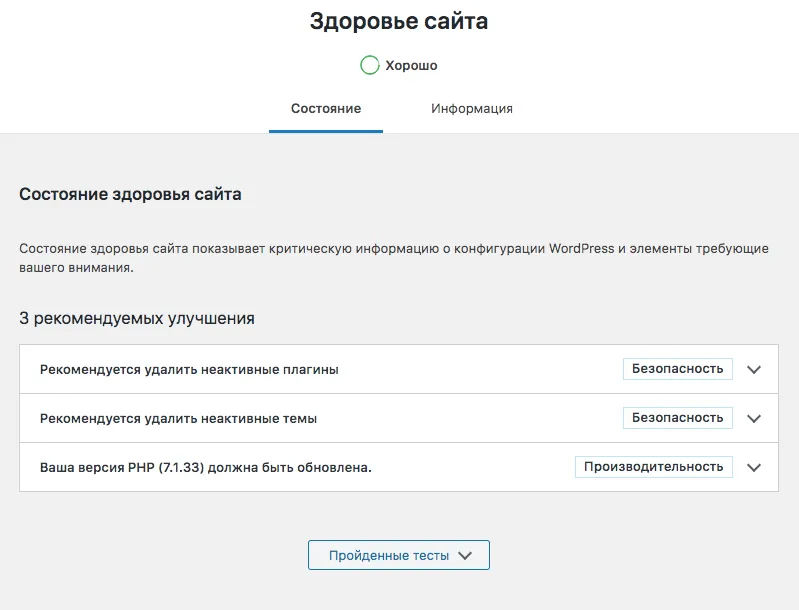Screen dimensions: 799x610
Task: Expand the inactive themes recommendation chevron
Action: click(754, 418)
